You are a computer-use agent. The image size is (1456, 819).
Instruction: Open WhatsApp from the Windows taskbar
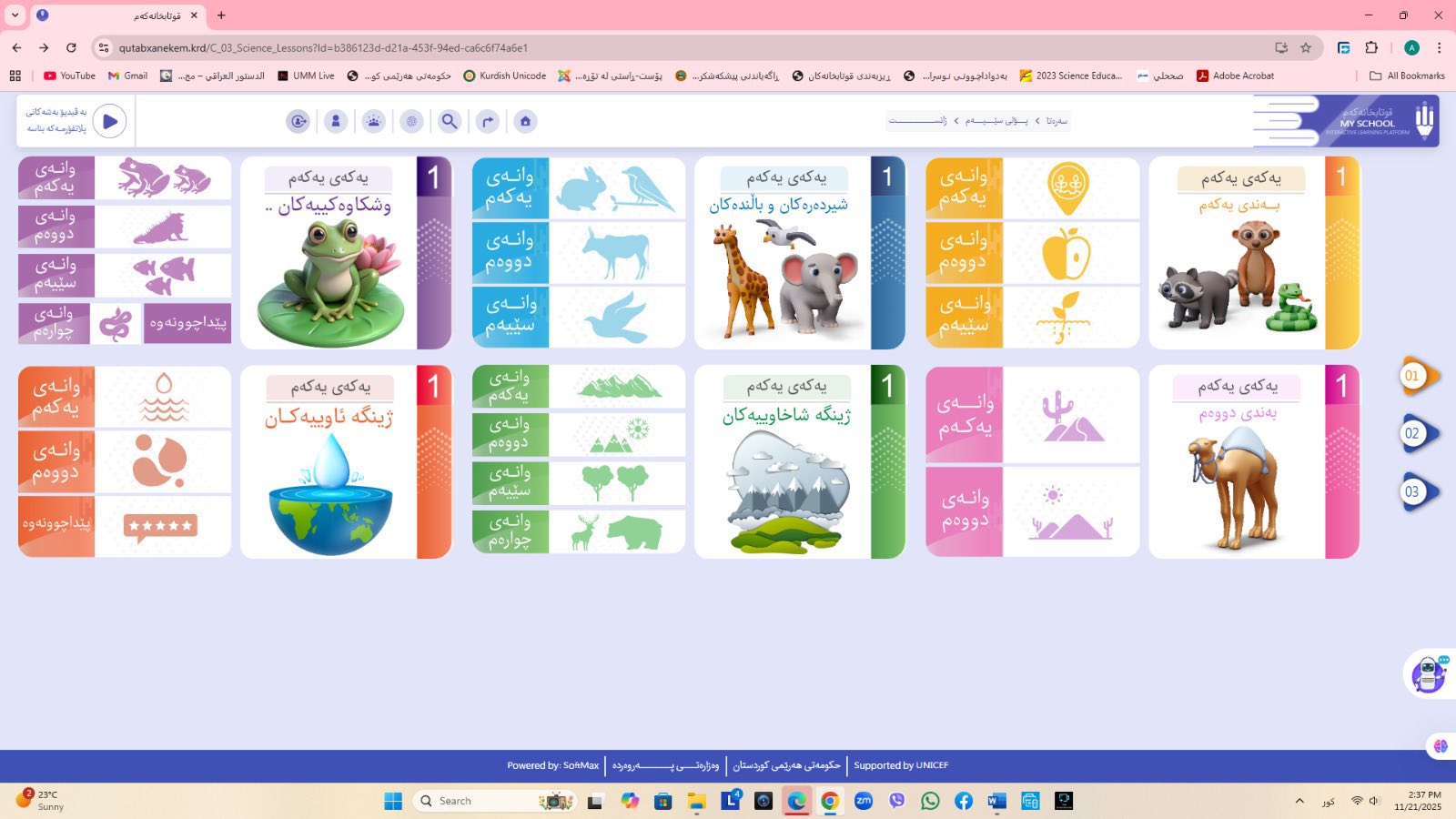click(x=930, y=801)
